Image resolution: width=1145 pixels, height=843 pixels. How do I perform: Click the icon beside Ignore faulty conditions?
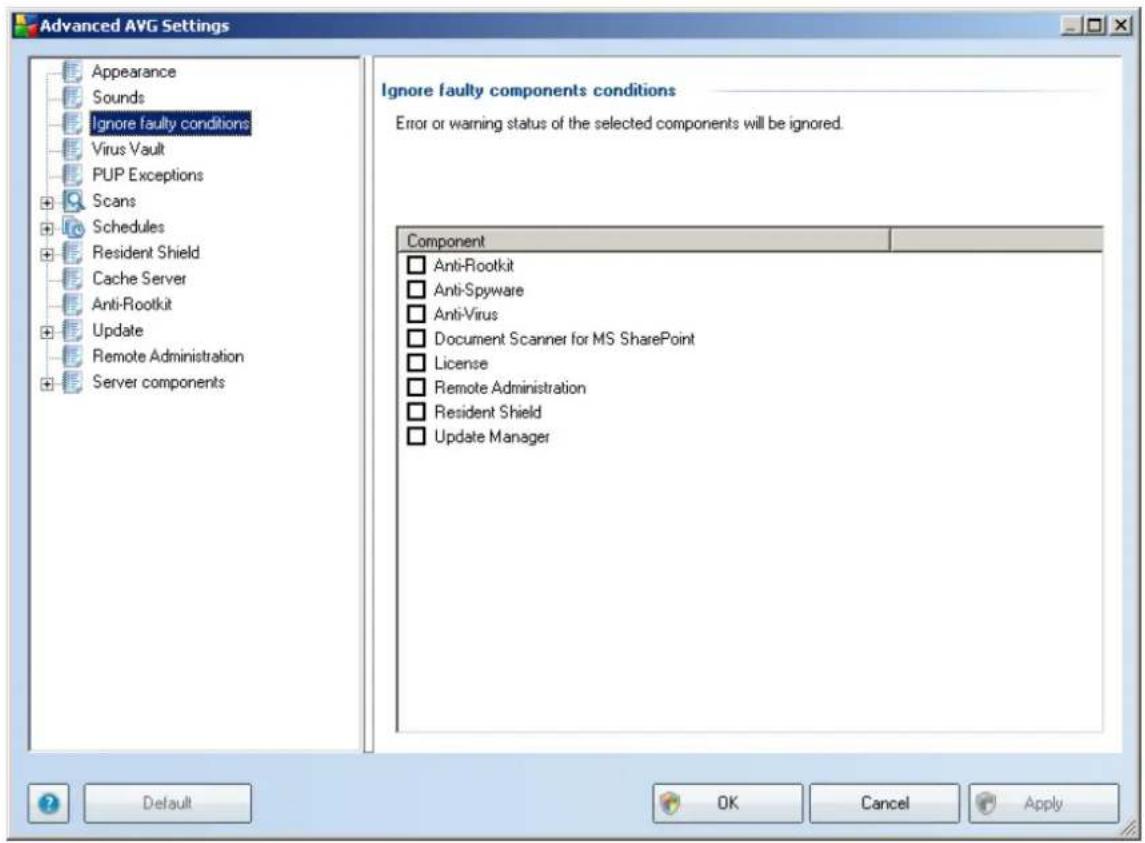pos(72,123)
